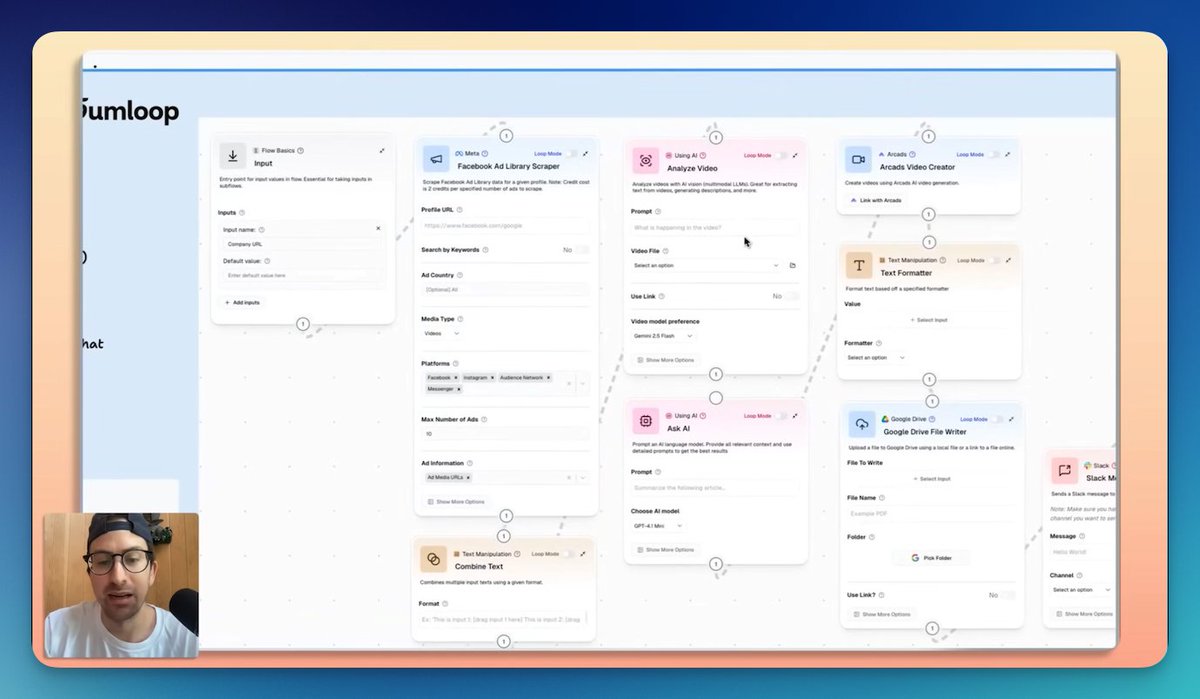
Task: Expand the Ask AI node via corner arrows
Action: pyautogui.click(x=795, y=415)
